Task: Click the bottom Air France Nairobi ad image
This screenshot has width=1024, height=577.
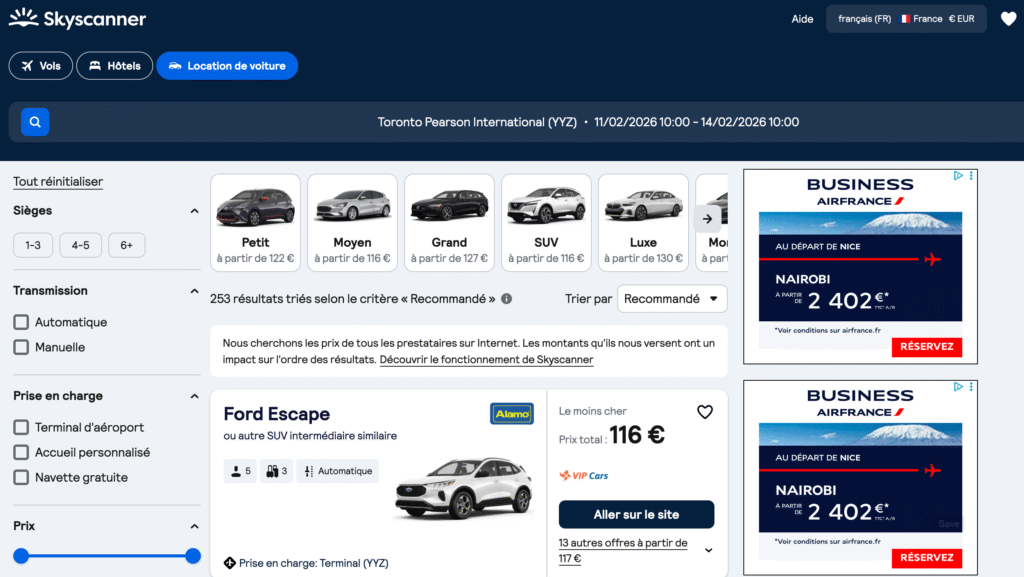Action: [860, 478]
